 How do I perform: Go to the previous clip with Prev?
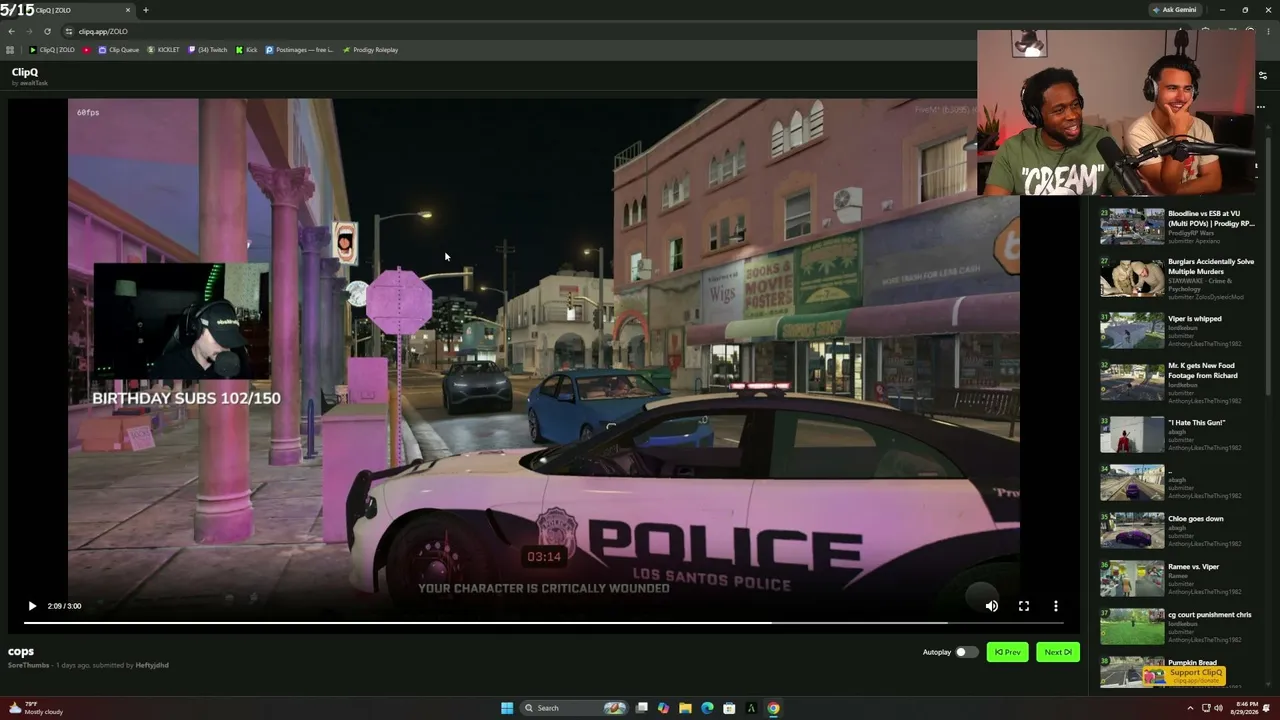[x=1008, y=652]
